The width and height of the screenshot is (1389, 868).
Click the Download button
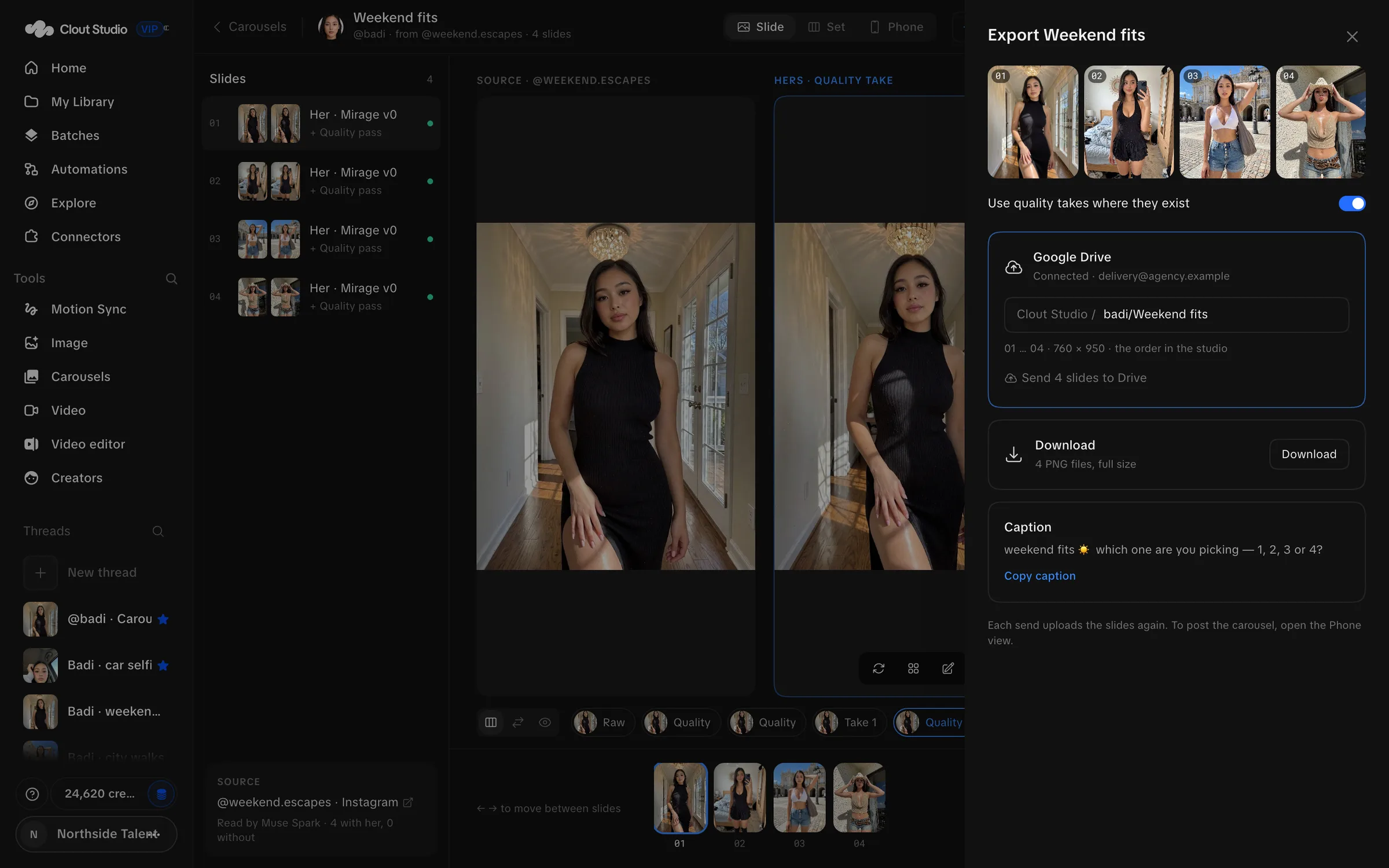pos(1309,454)
